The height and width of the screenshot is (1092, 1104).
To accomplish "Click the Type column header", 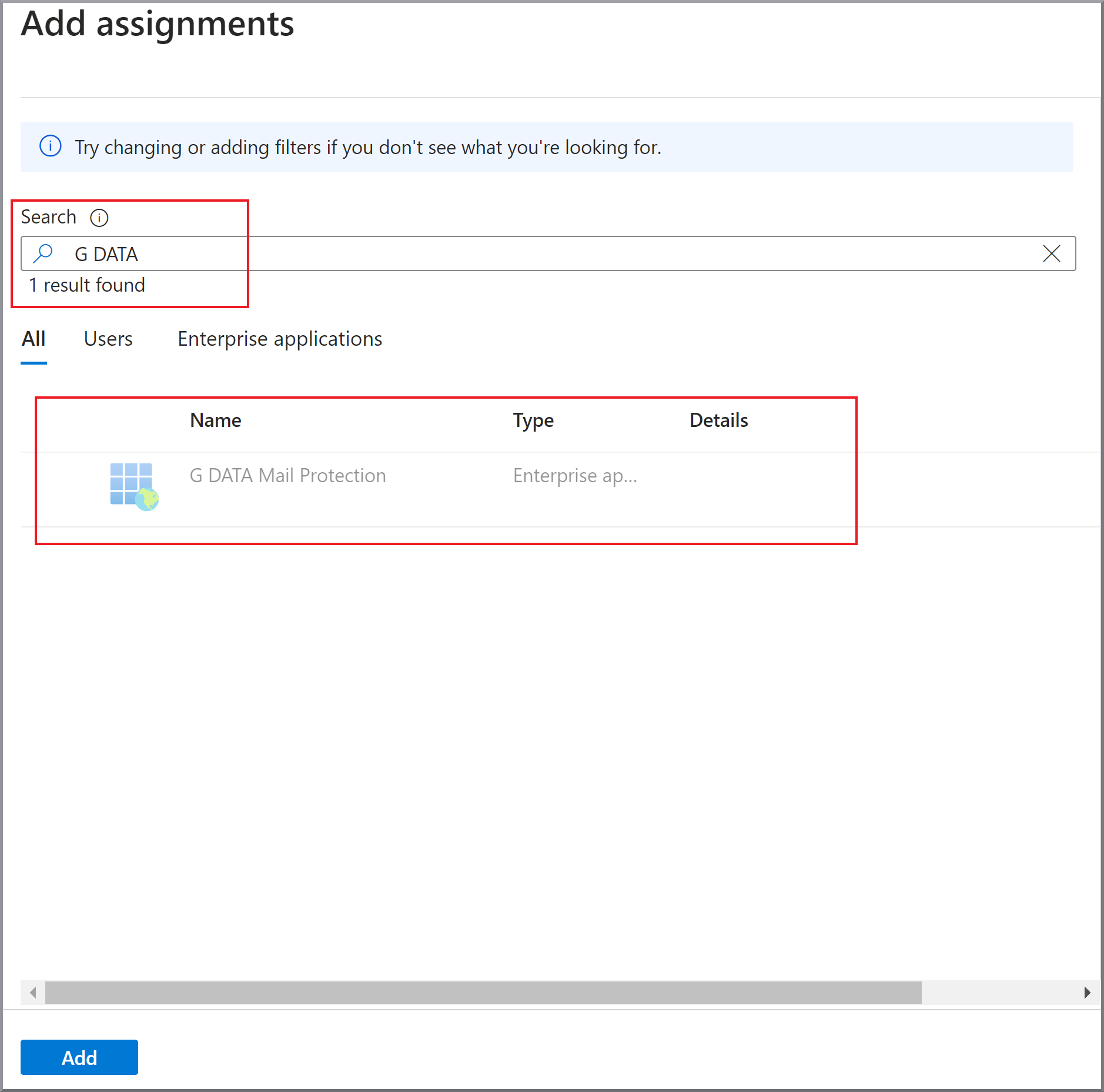I will 533,420.
